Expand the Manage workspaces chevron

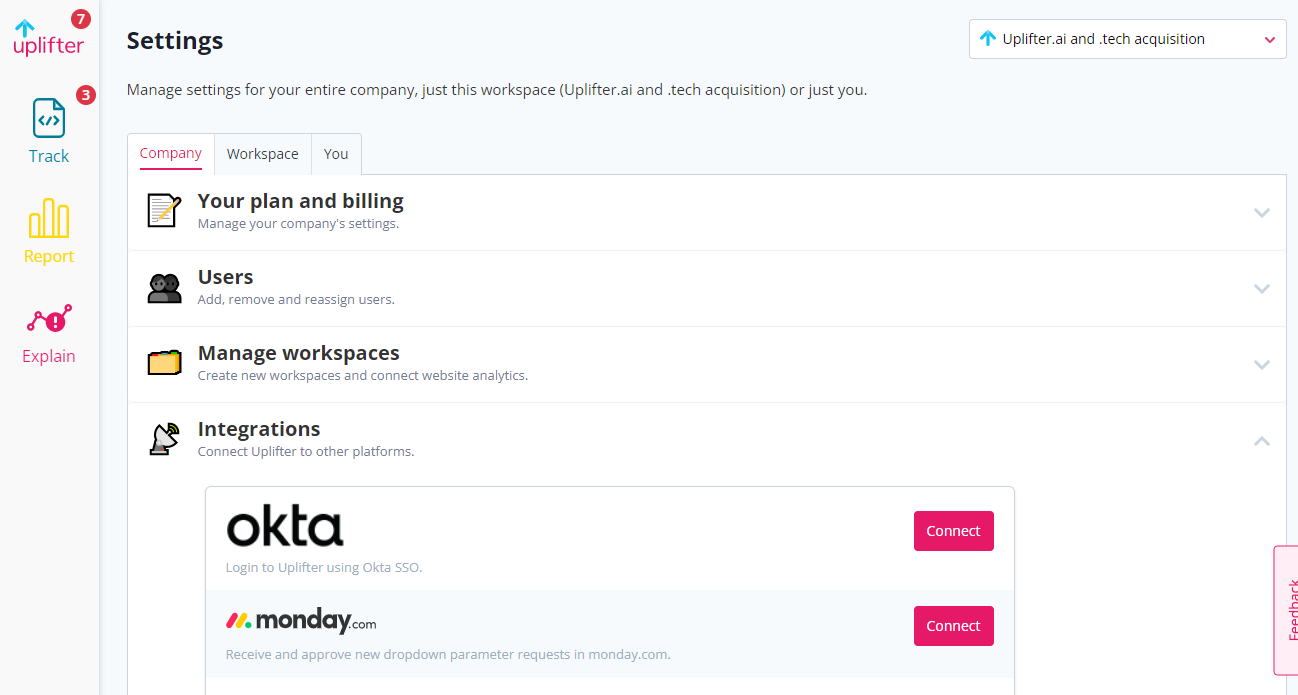click(1262, 365)
